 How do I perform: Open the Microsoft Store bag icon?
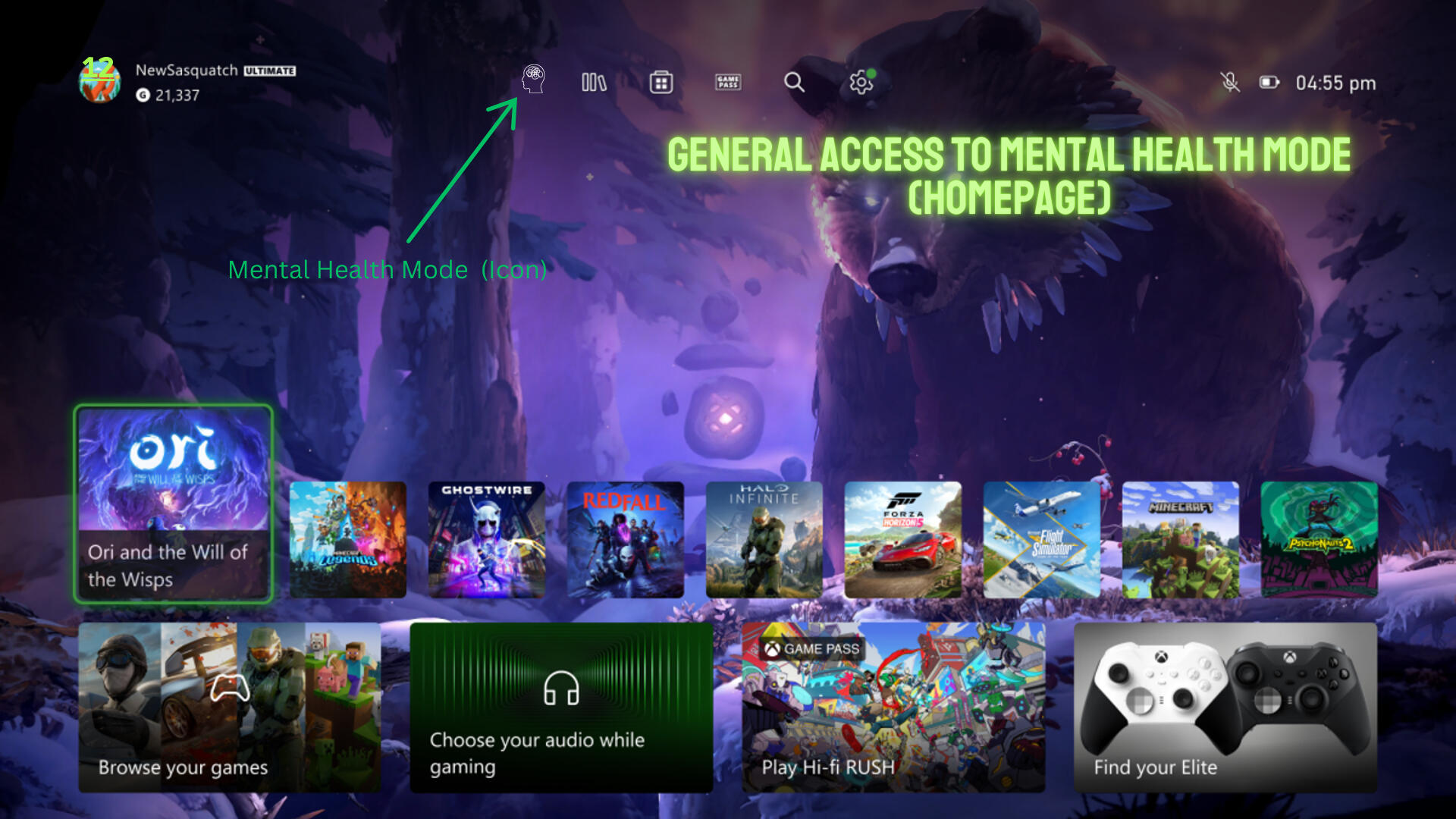661,82
